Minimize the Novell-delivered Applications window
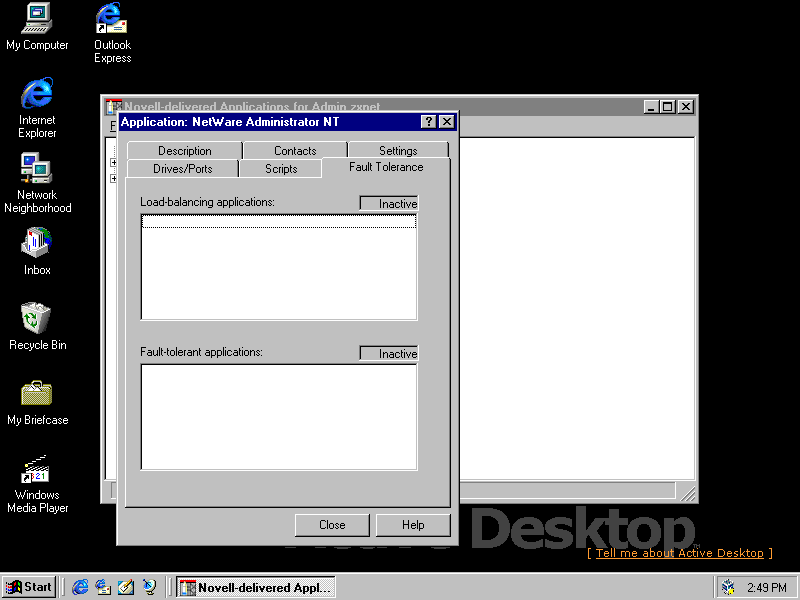 coord(651,107)
